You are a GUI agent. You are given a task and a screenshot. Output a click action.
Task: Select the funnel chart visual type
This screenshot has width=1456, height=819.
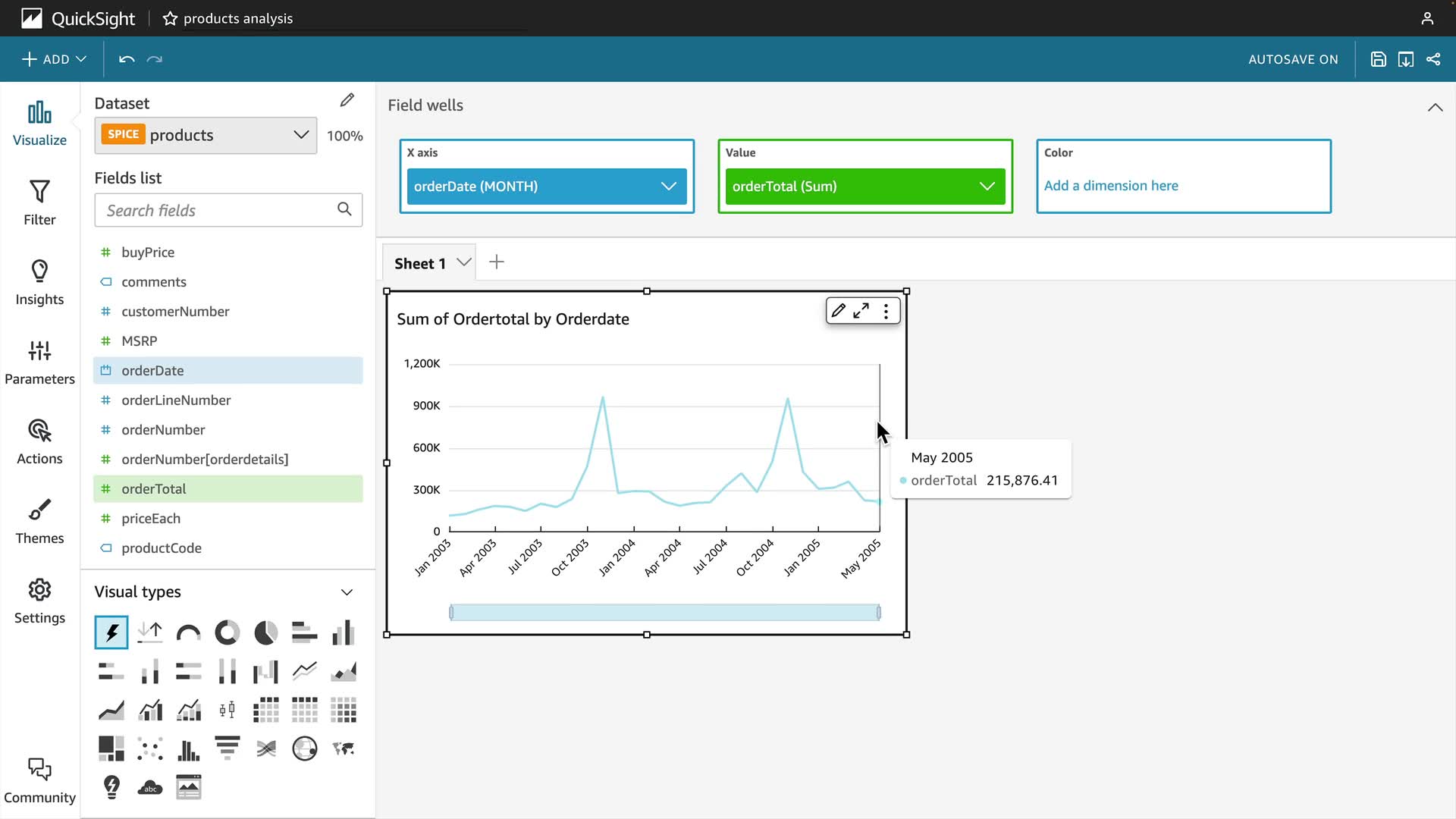[227, 748]
